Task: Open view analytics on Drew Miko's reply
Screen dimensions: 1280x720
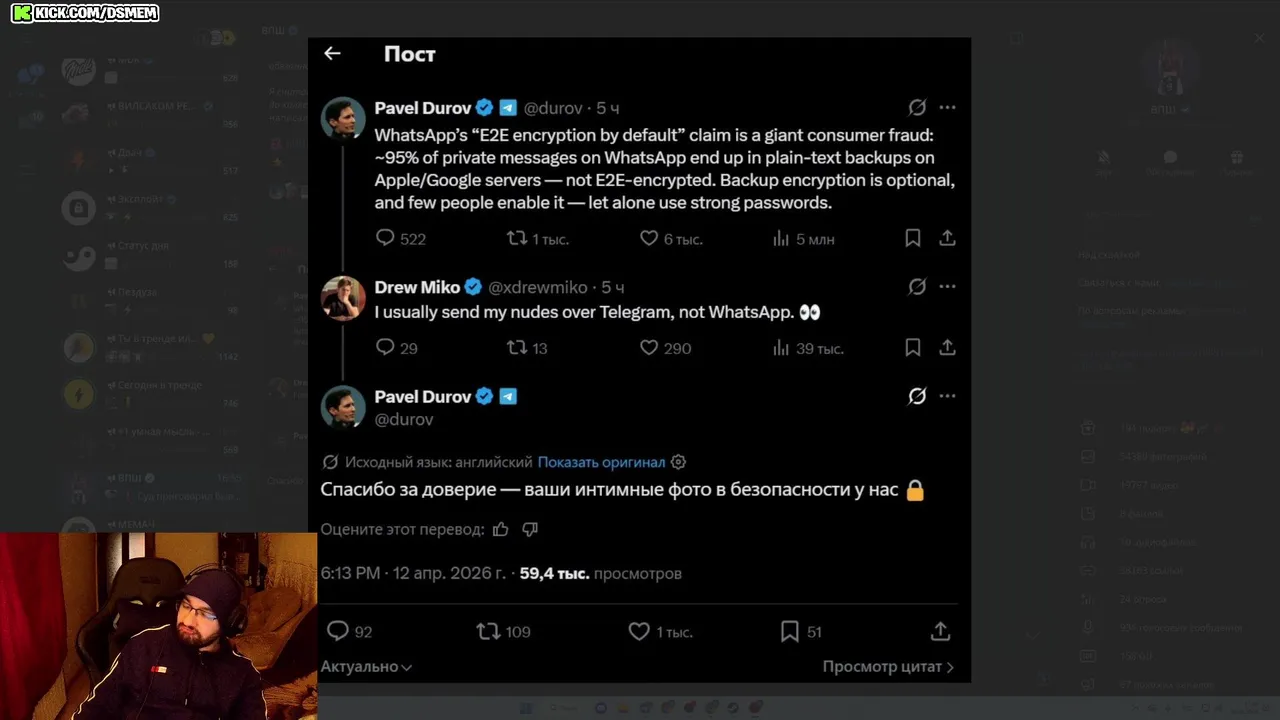Action: pyautogui.click(x=782, y=348)
